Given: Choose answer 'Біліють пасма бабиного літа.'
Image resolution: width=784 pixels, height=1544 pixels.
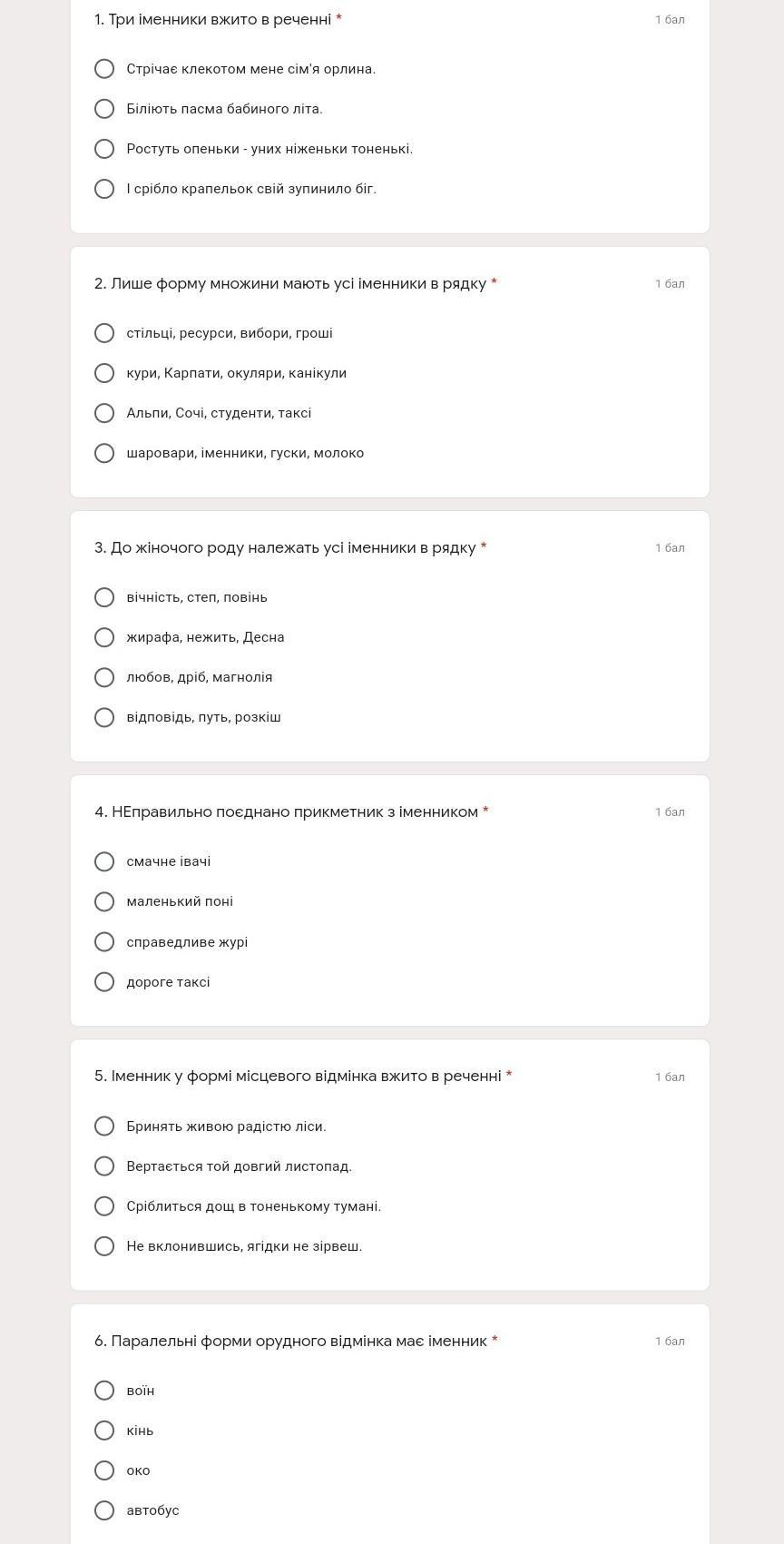Looking at the screenshot, I should [104, 109].
